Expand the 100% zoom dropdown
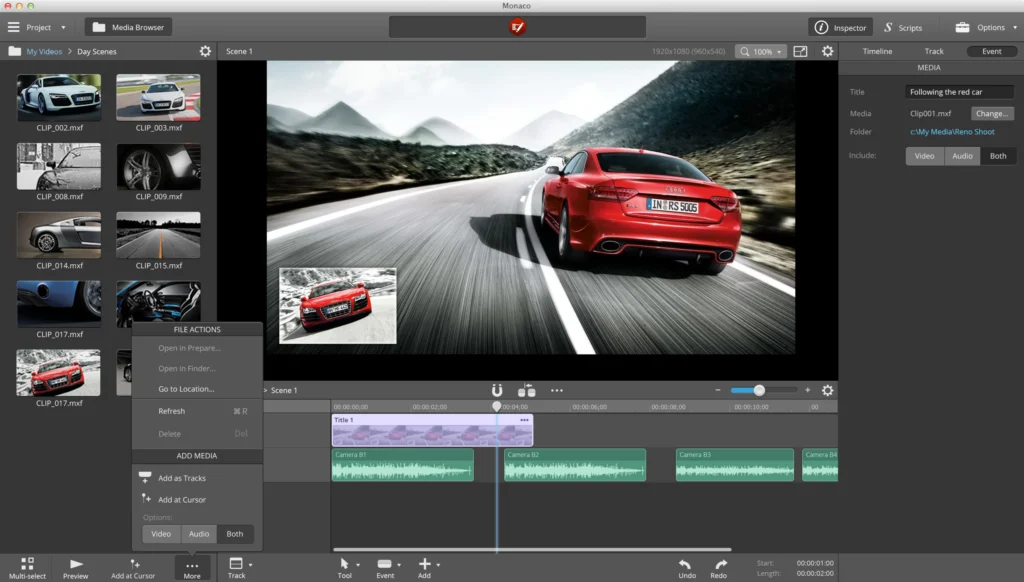The width and height of the screenshot is (1024, 582). click(761, 51)
